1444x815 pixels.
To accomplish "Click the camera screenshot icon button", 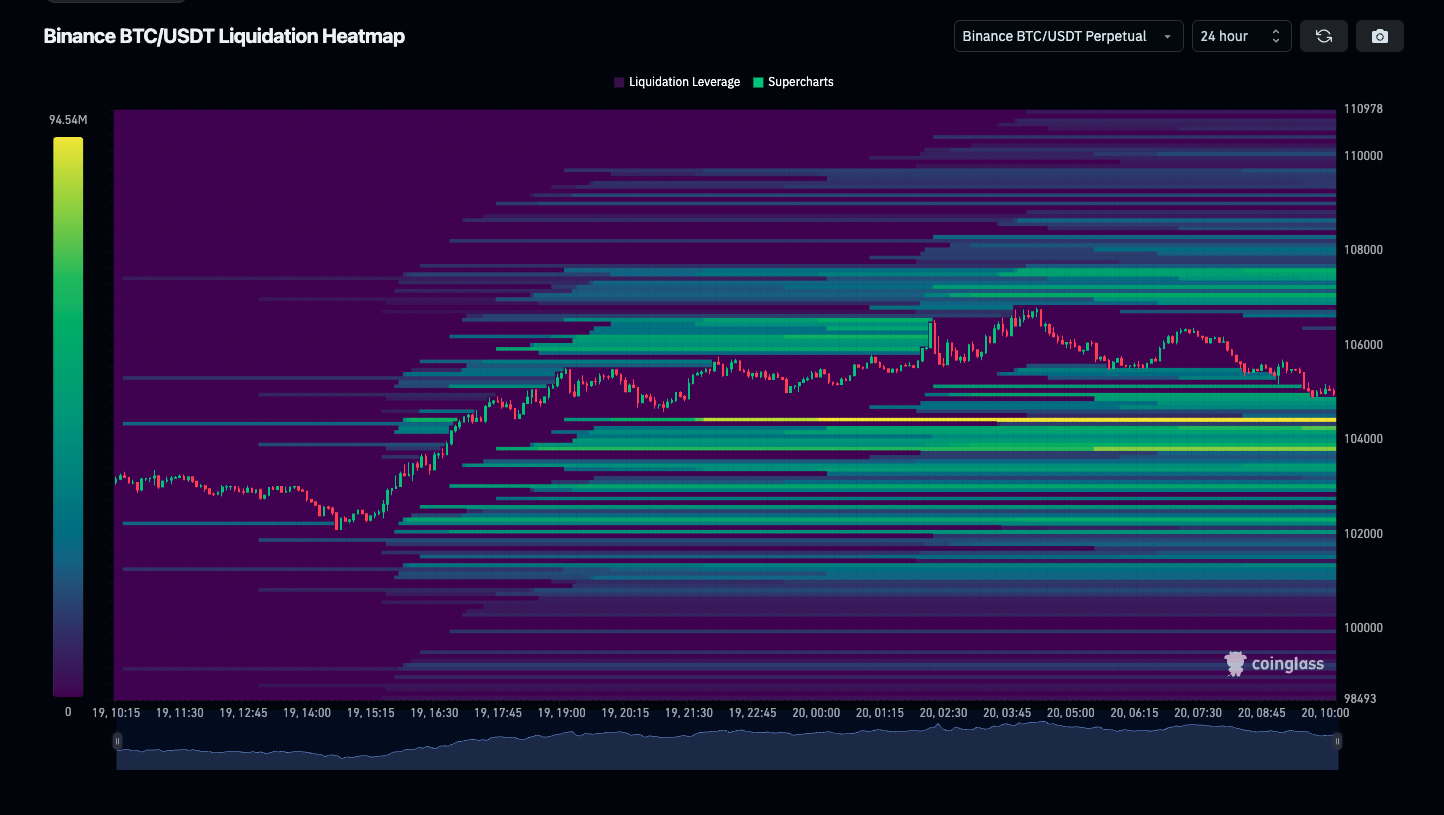I will click(1380, 36).
